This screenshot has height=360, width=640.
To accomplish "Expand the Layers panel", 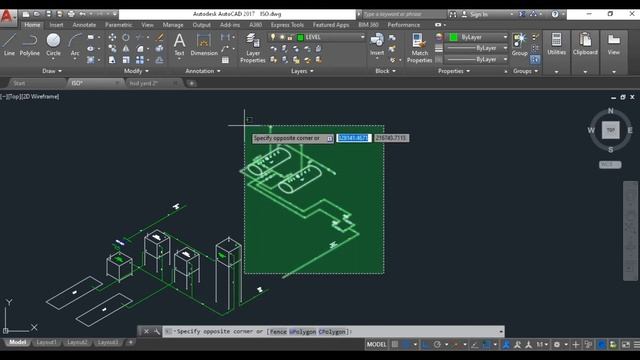I will coord(302,71).
